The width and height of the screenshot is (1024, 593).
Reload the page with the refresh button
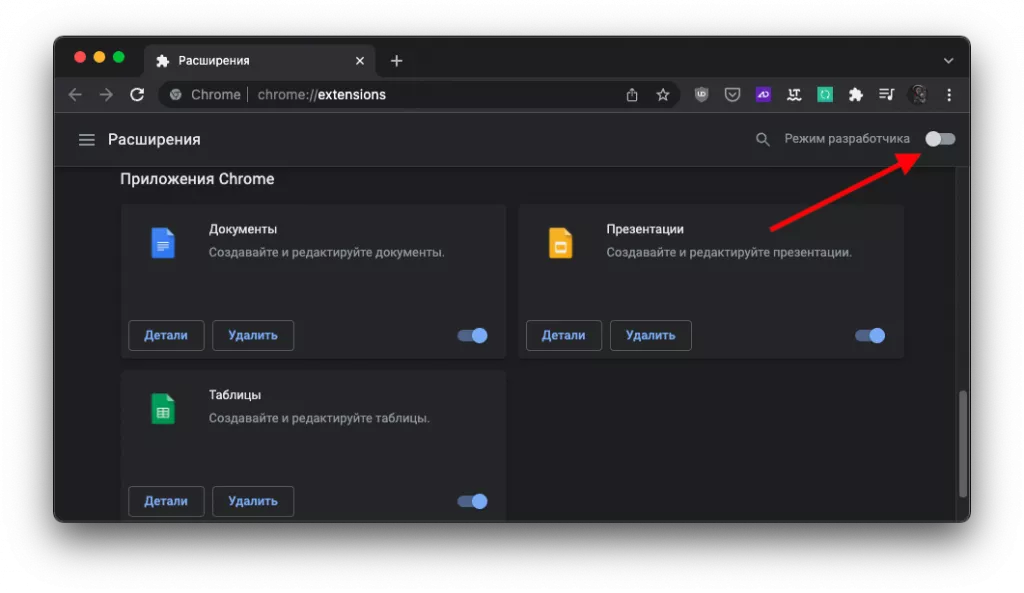[137, 95]
